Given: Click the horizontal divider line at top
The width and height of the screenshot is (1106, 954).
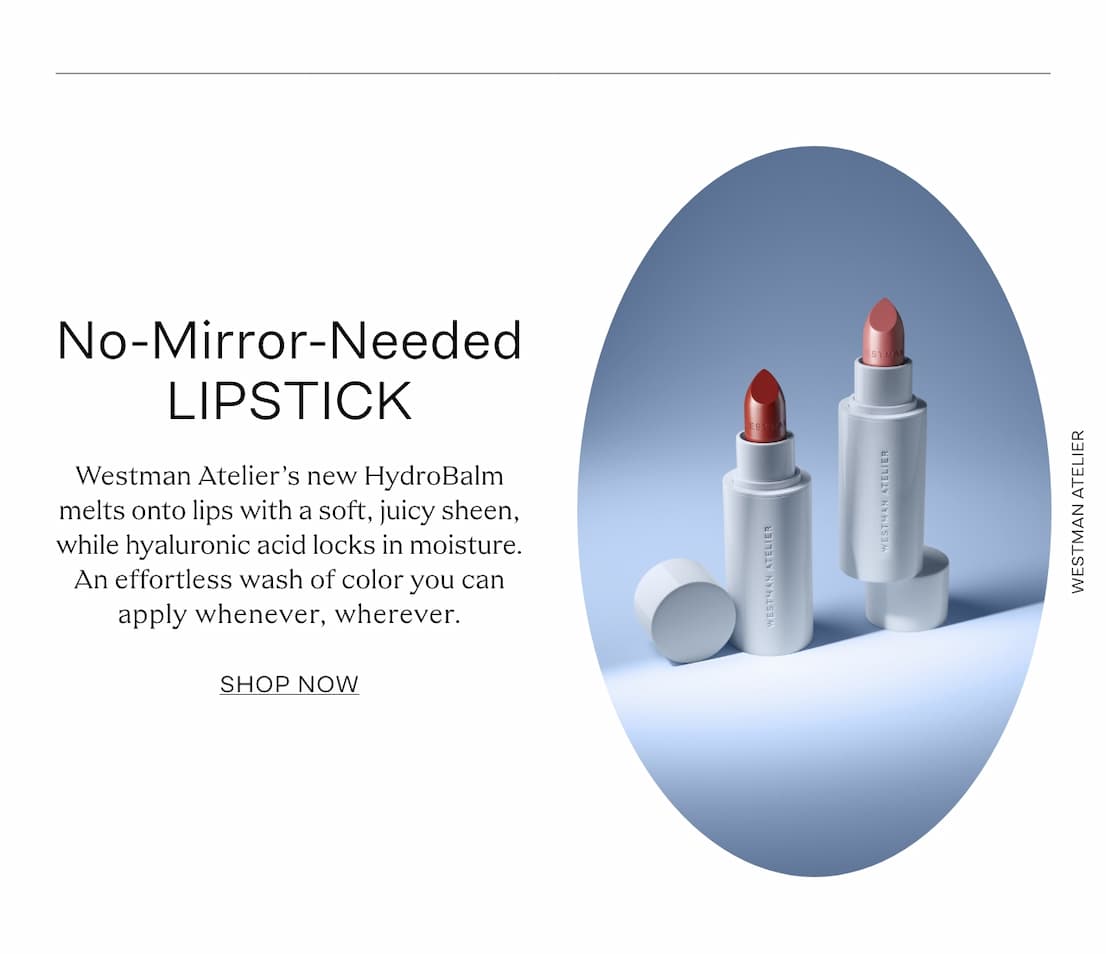Looking at the screenshot, I should click(553, 73).
